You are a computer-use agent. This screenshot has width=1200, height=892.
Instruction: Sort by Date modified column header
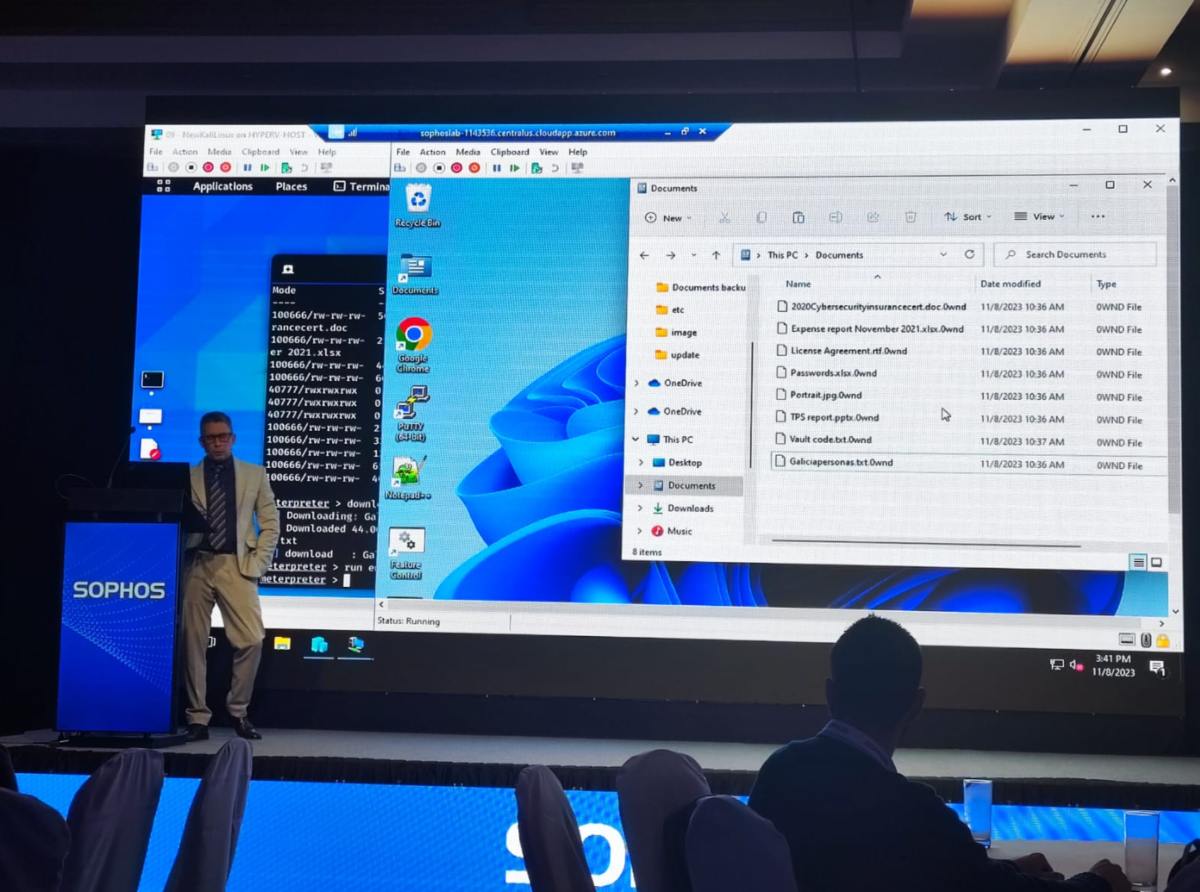[1010, 284]
